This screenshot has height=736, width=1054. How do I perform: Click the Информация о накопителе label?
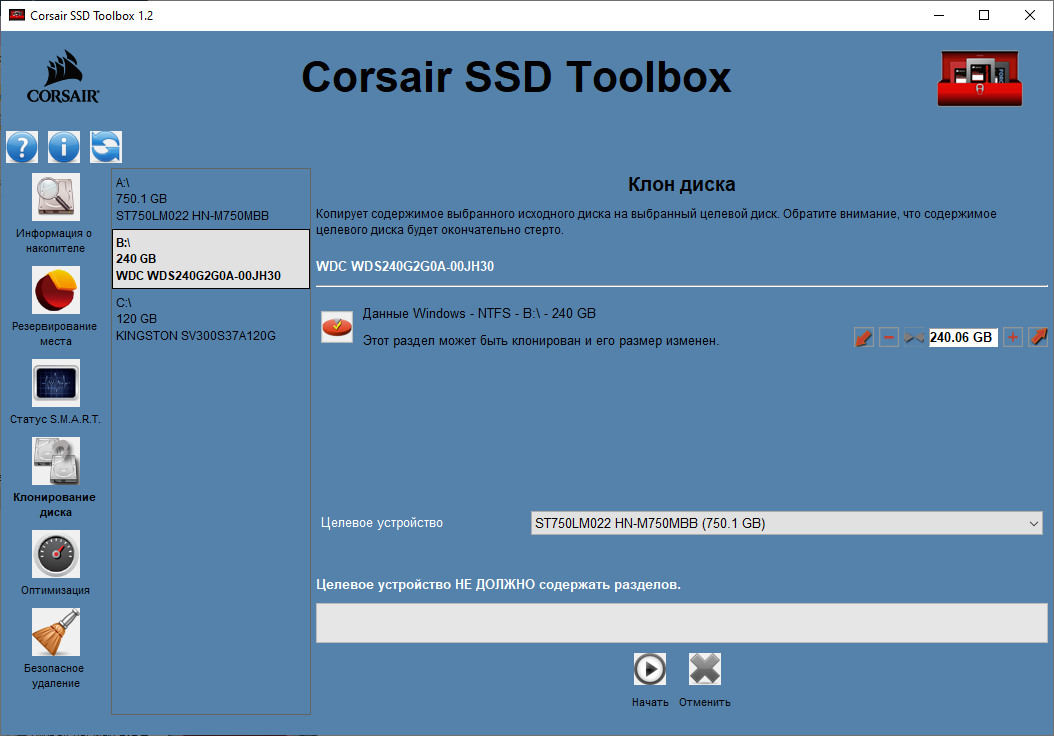coord(54,241)
